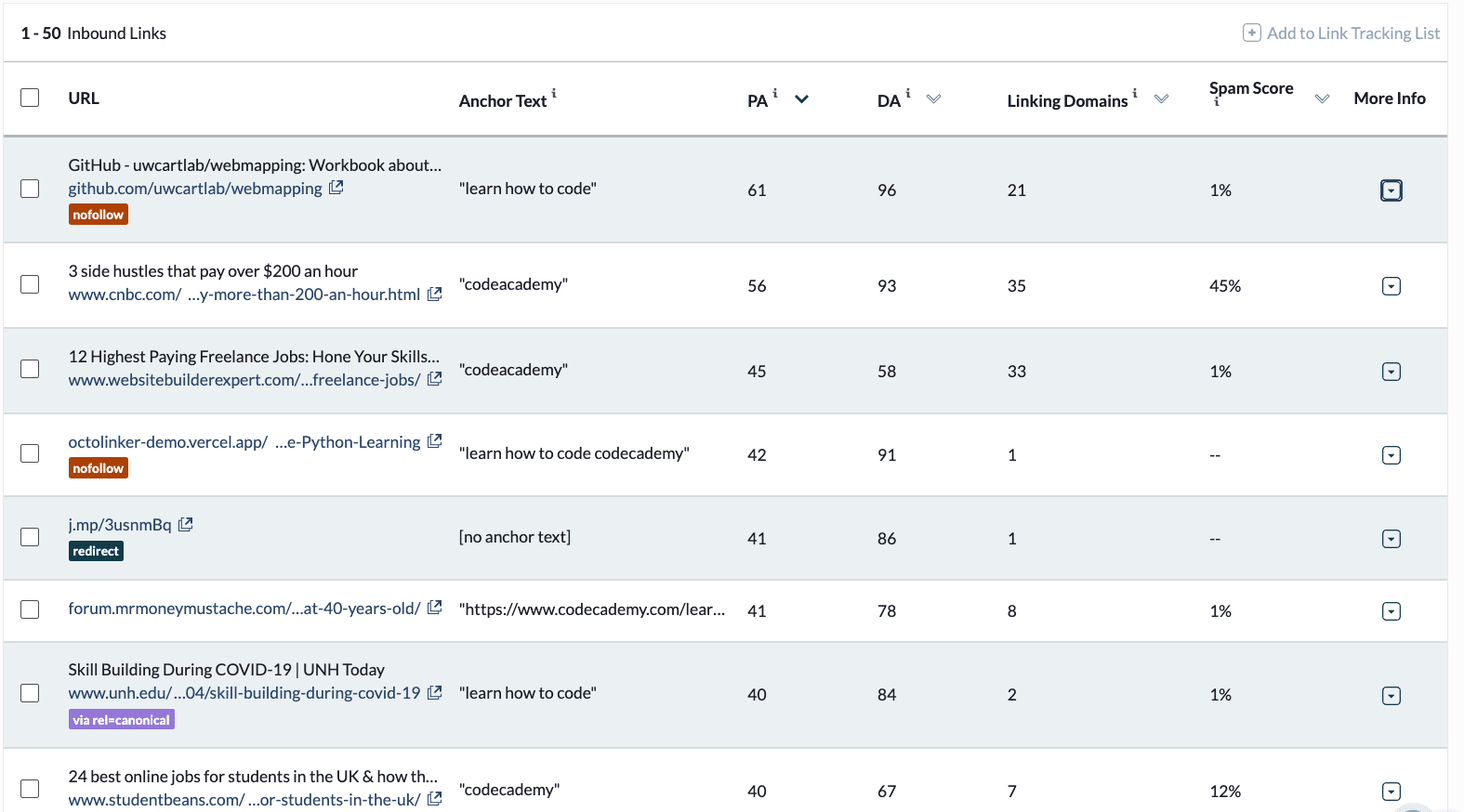Tick the checkbox for the j.mp/3usnmBq row
Viewport: 1464px width, 812px height.
(x=30, y=537)
